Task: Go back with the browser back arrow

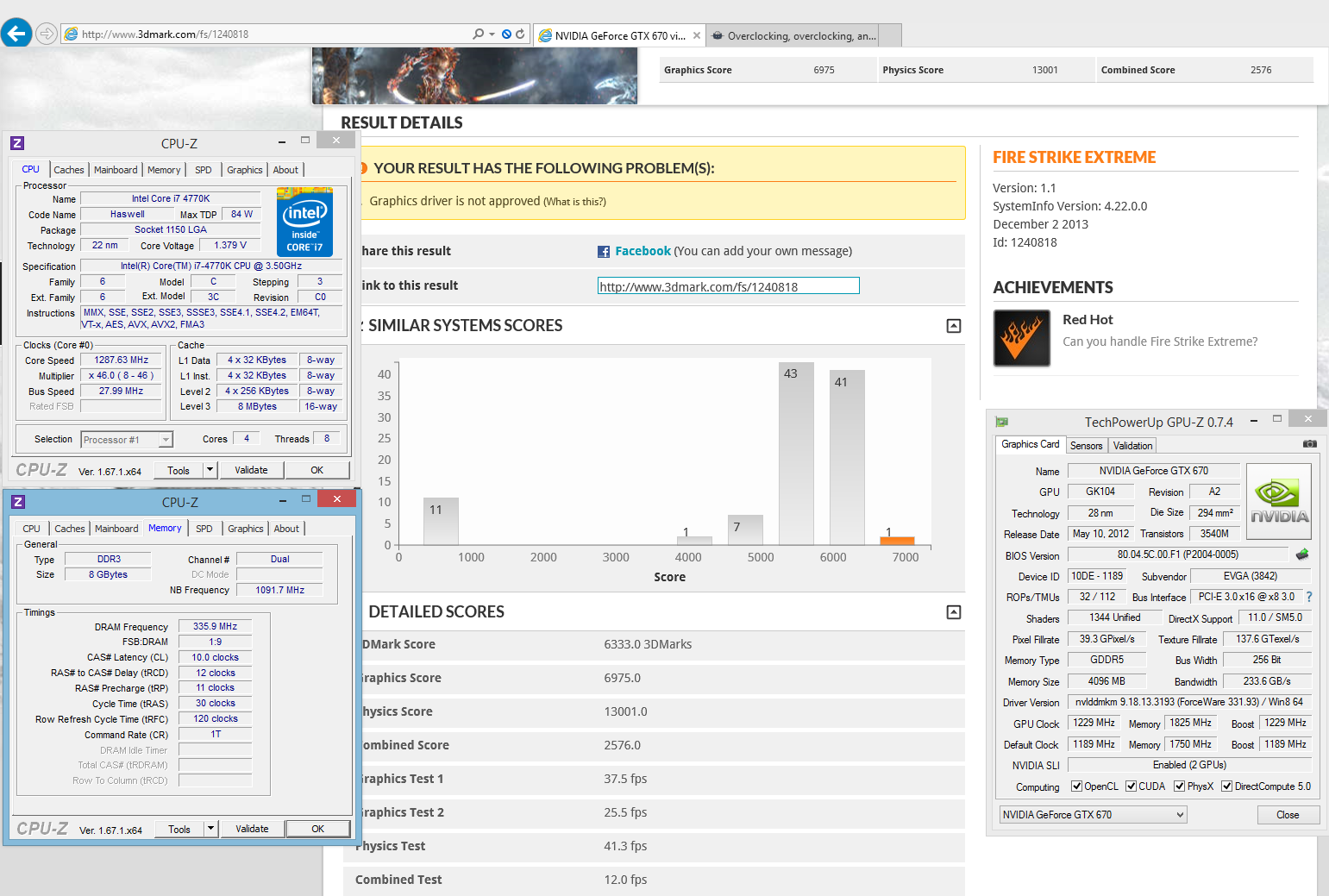Action: click(x=16, y=34)
